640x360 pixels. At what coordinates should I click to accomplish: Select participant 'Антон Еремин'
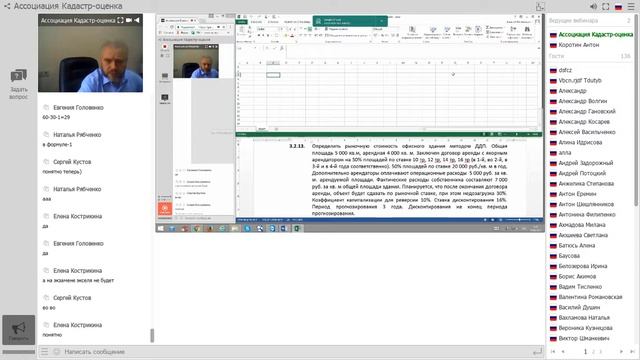click(x=573, y=194)
